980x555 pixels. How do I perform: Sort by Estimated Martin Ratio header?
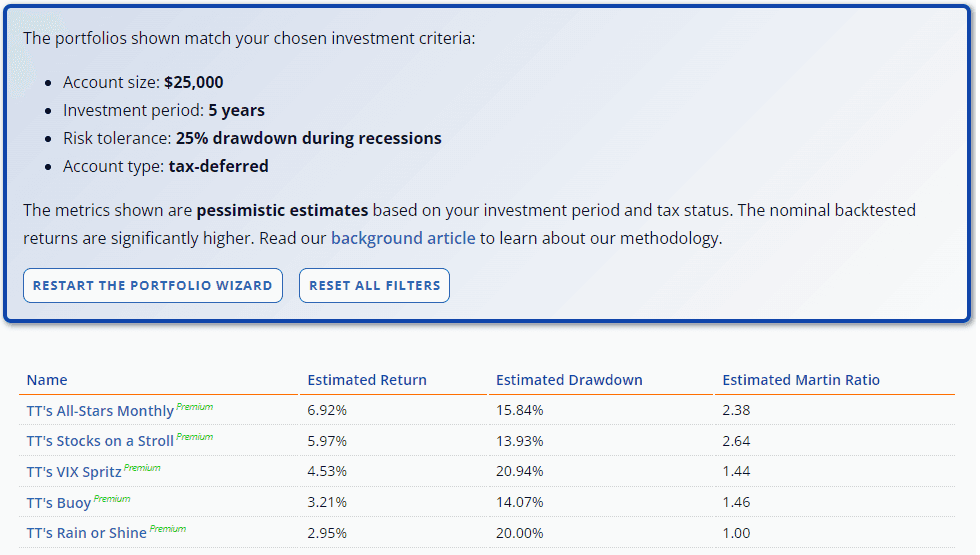click(801, 380)
